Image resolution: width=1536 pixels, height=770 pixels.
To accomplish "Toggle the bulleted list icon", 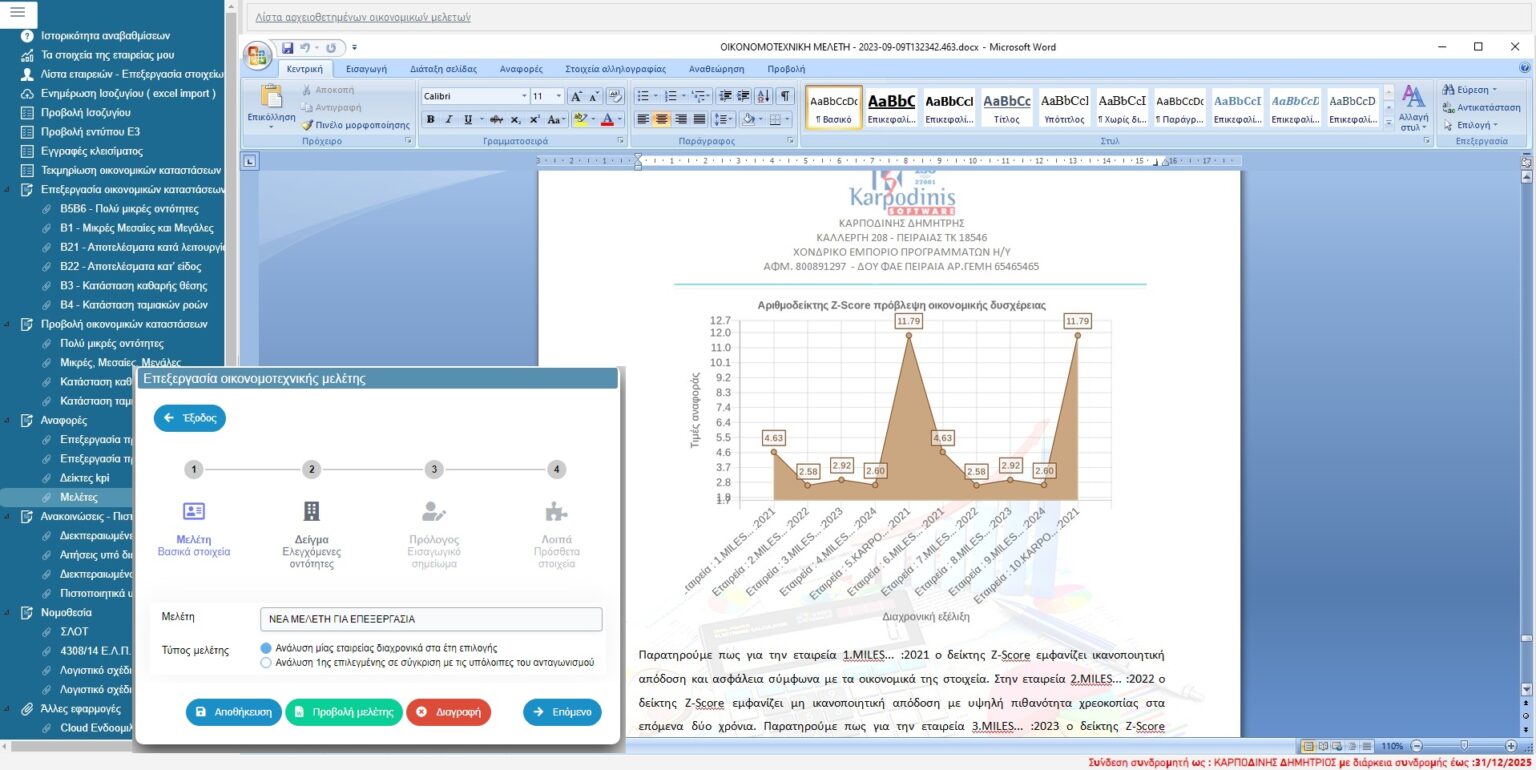I will 646,96.
